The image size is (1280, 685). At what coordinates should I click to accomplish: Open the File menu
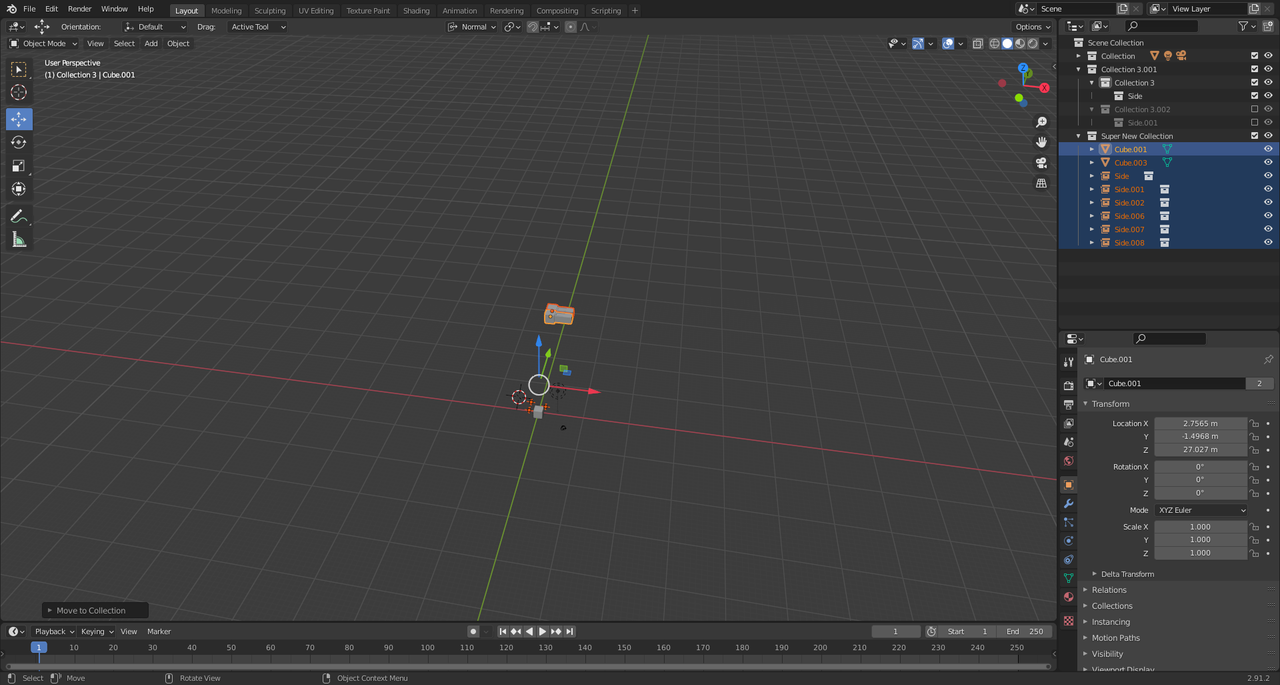click(29, 9)
